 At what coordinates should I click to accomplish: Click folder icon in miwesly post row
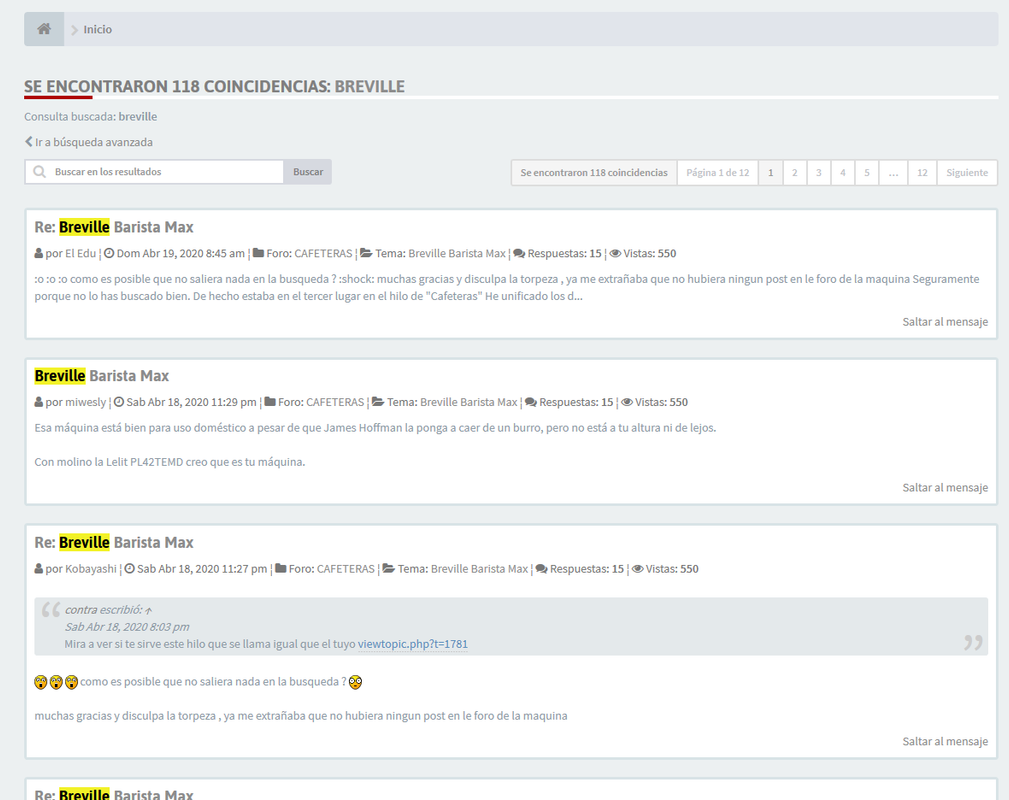270,402
